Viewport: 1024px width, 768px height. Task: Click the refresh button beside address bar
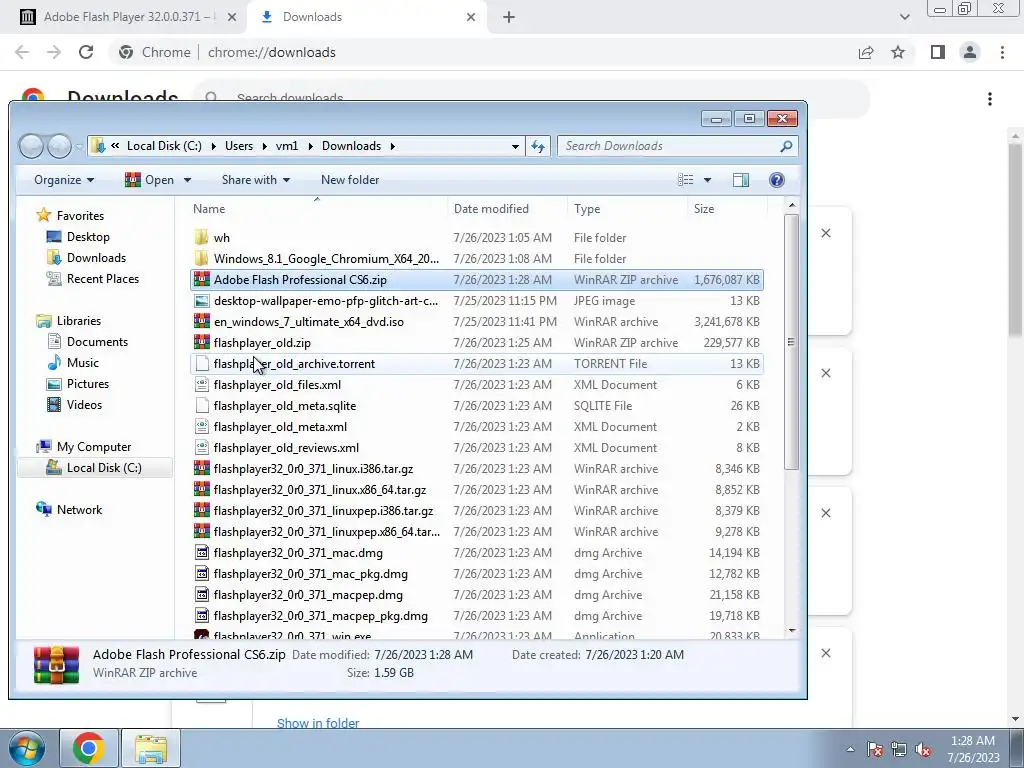point(538,146)
